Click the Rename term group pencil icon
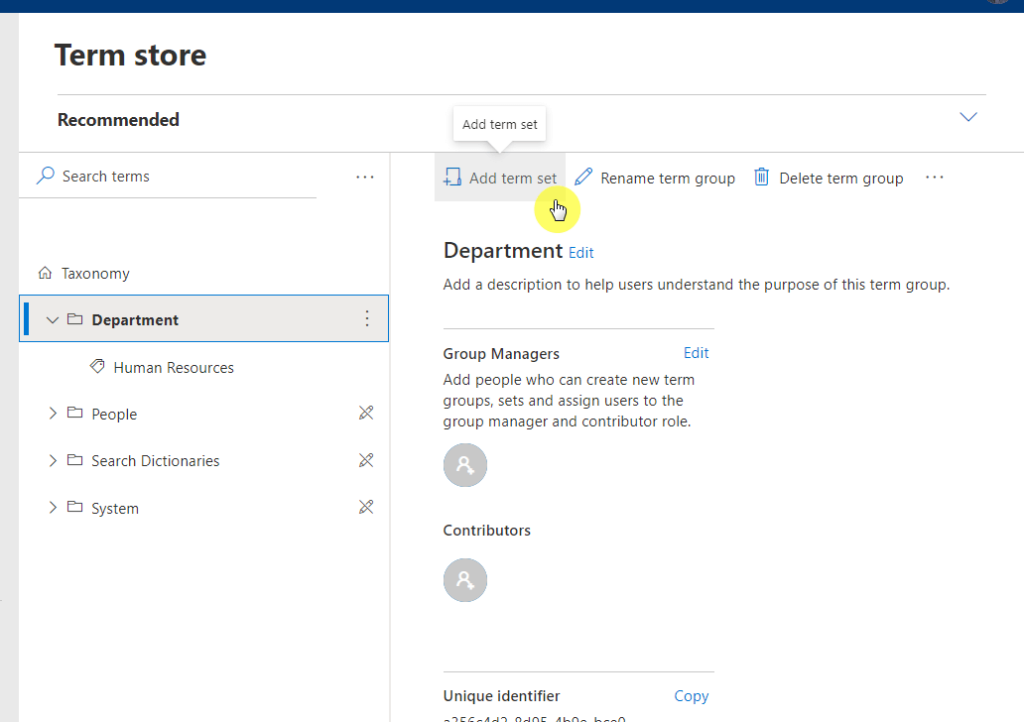 pos(583,177)
